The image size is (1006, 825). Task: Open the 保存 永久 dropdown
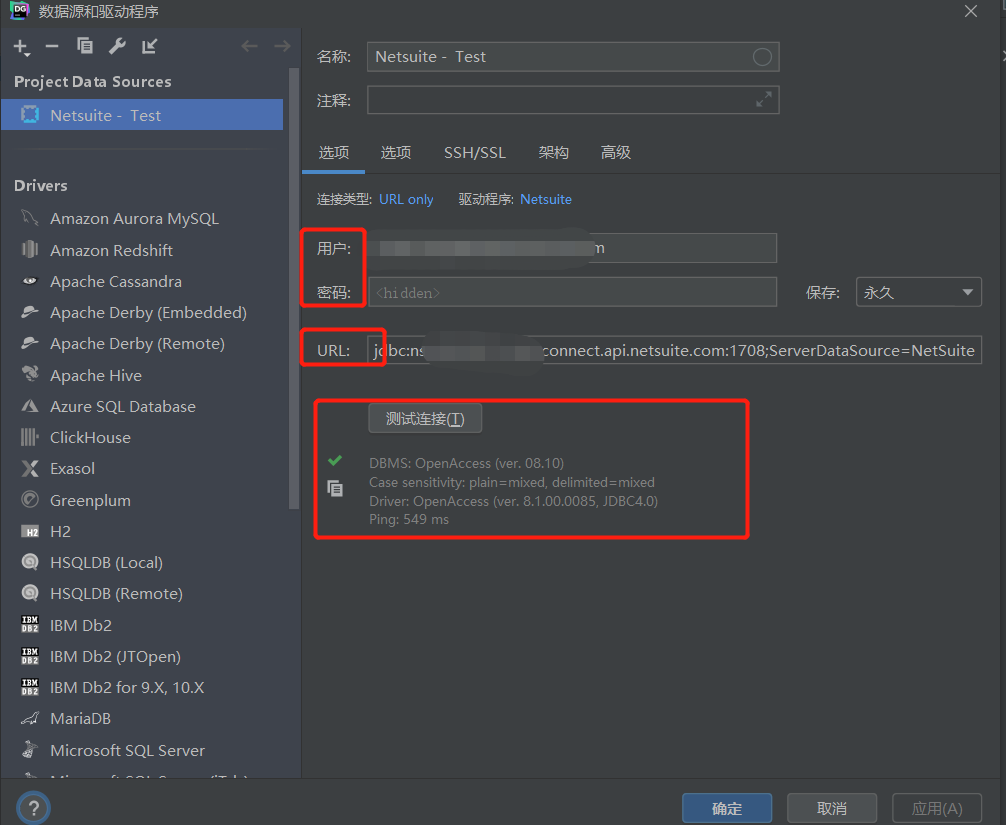[x=918, y=293]
